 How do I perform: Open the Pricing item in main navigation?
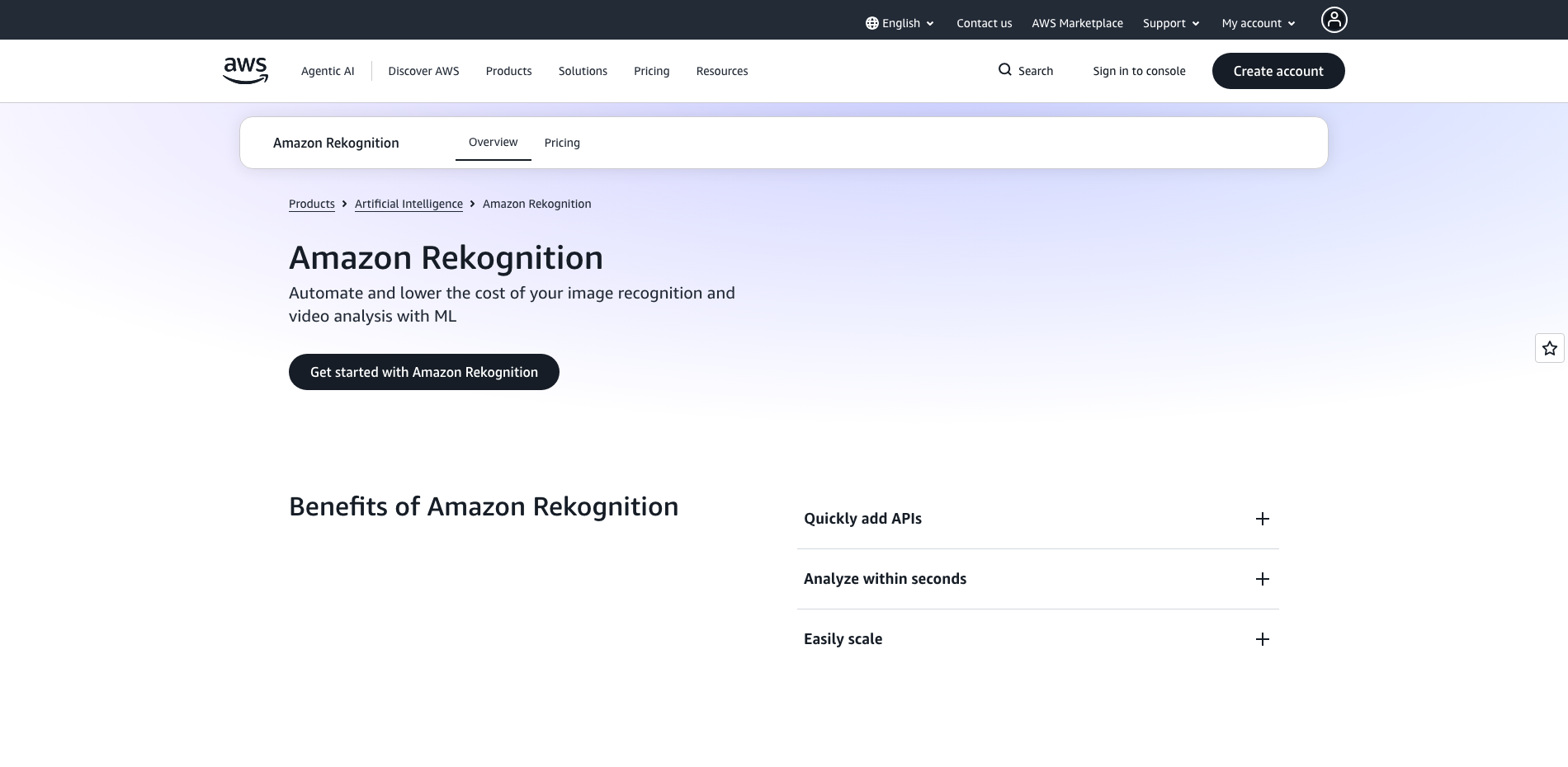(x=651, y=71)
